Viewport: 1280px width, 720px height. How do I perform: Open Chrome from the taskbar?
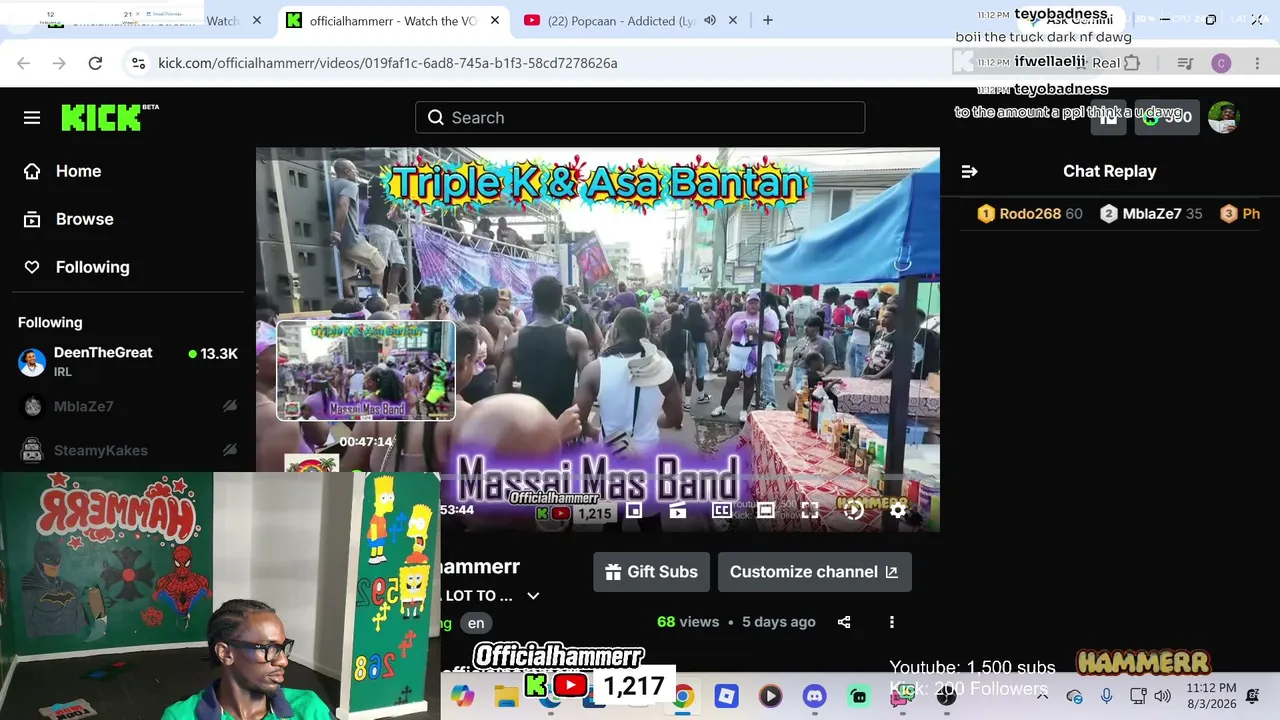pos(683,696)
